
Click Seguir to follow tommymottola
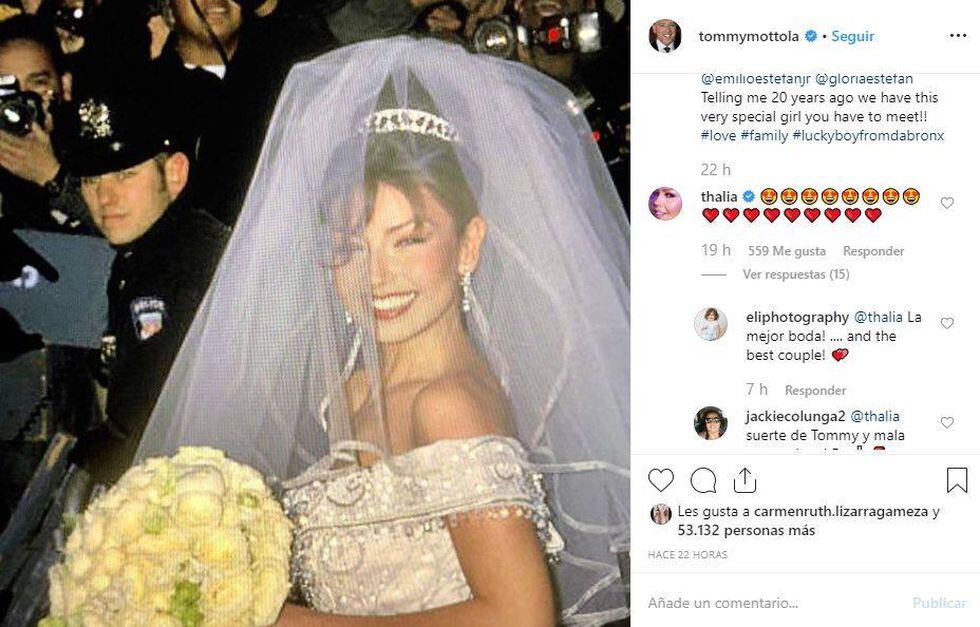pyautogui.click(x=852, y=36)
